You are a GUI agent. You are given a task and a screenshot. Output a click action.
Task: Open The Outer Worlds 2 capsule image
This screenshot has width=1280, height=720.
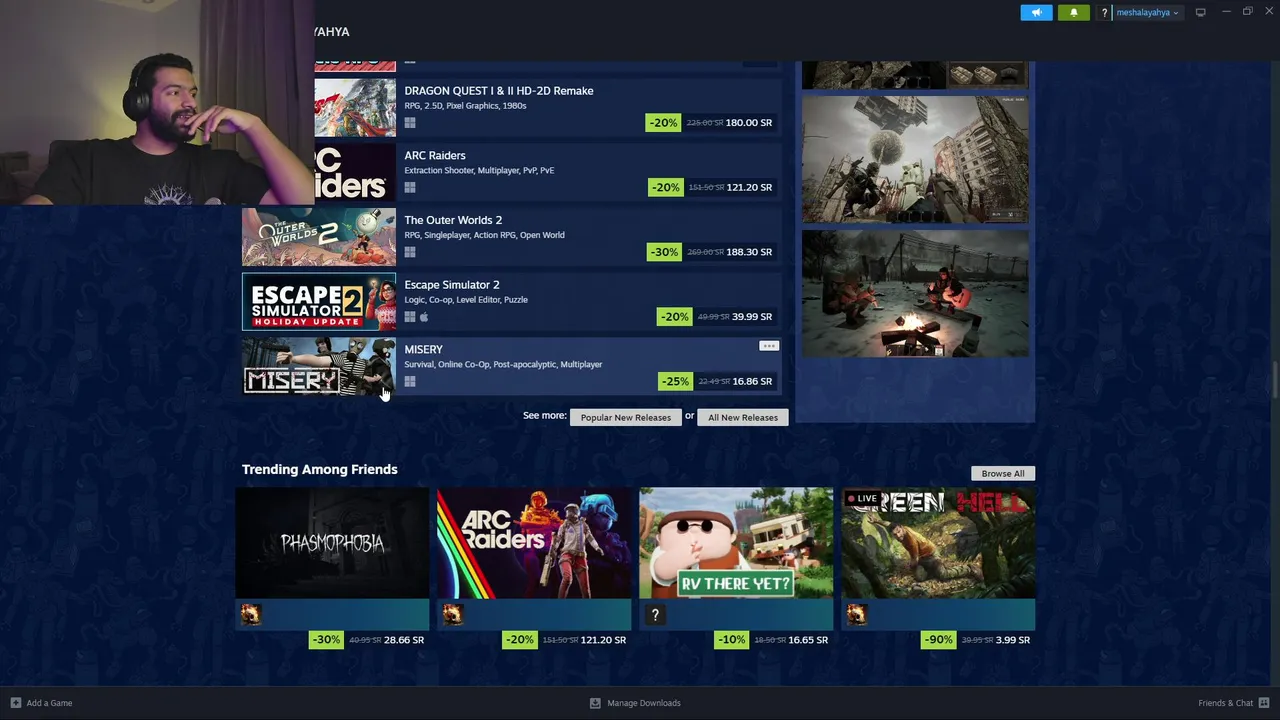(319, 237)
